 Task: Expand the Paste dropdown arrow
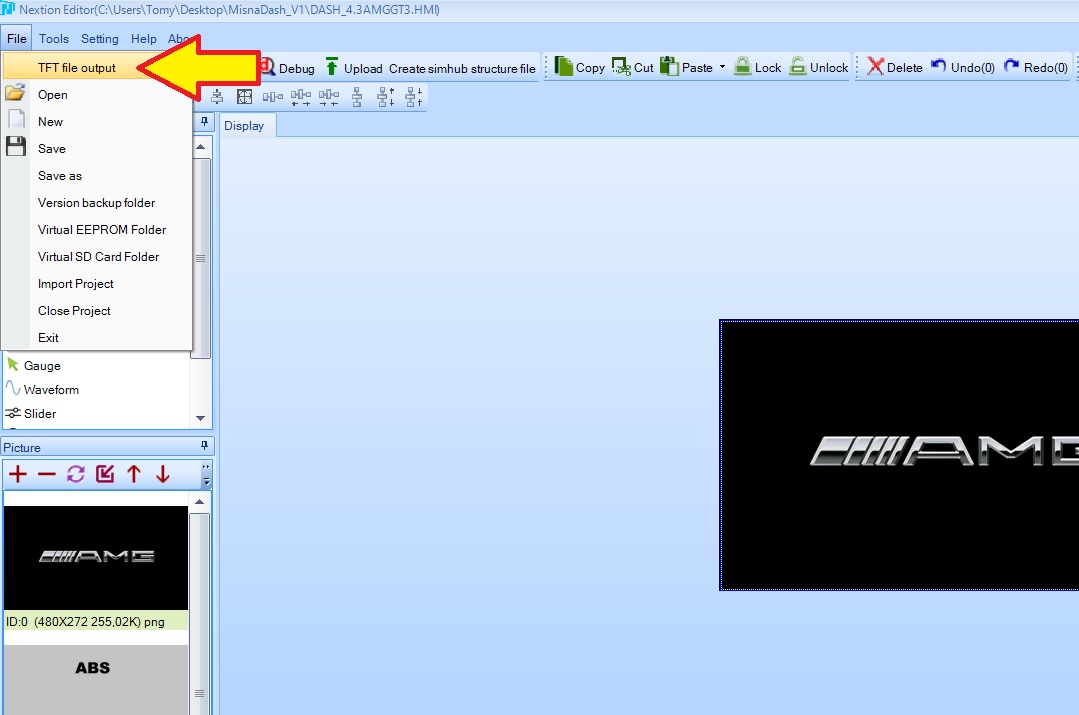point(723,67)
